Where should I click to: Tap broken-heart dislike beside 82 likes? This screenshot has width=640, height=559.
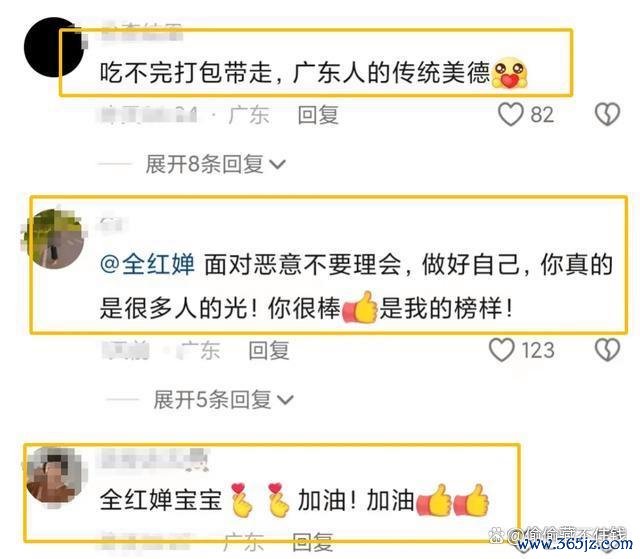click(607, 114)
